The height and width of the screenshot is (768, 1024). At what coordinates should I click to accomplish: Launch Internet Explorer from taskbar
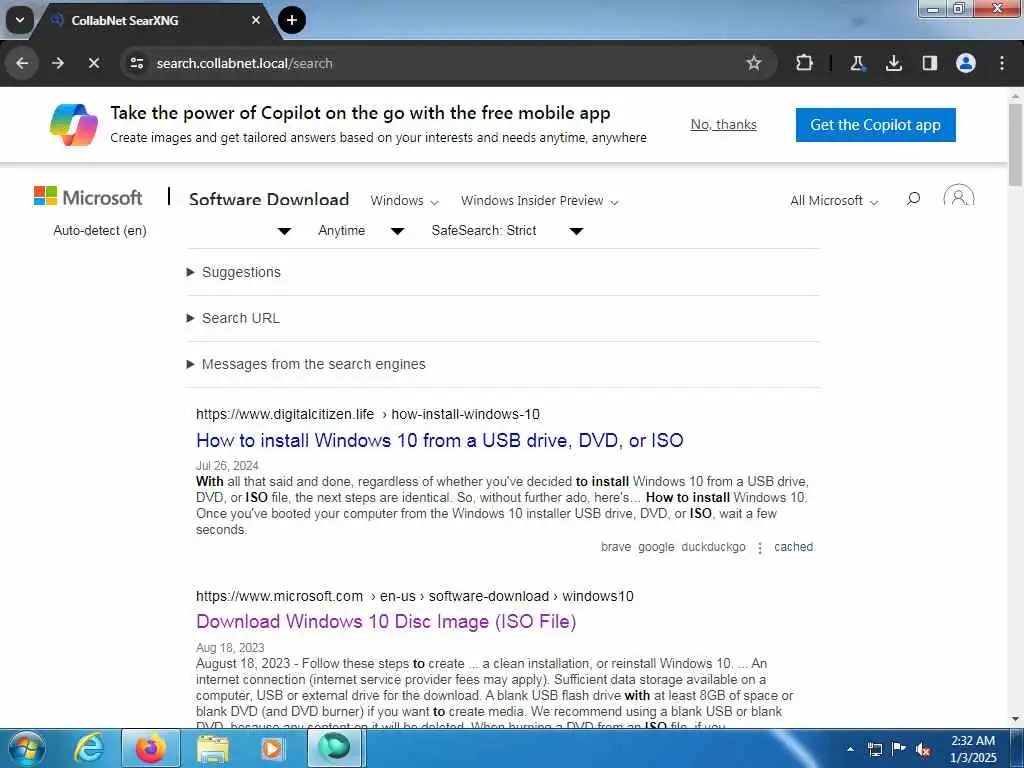point(89,748)
